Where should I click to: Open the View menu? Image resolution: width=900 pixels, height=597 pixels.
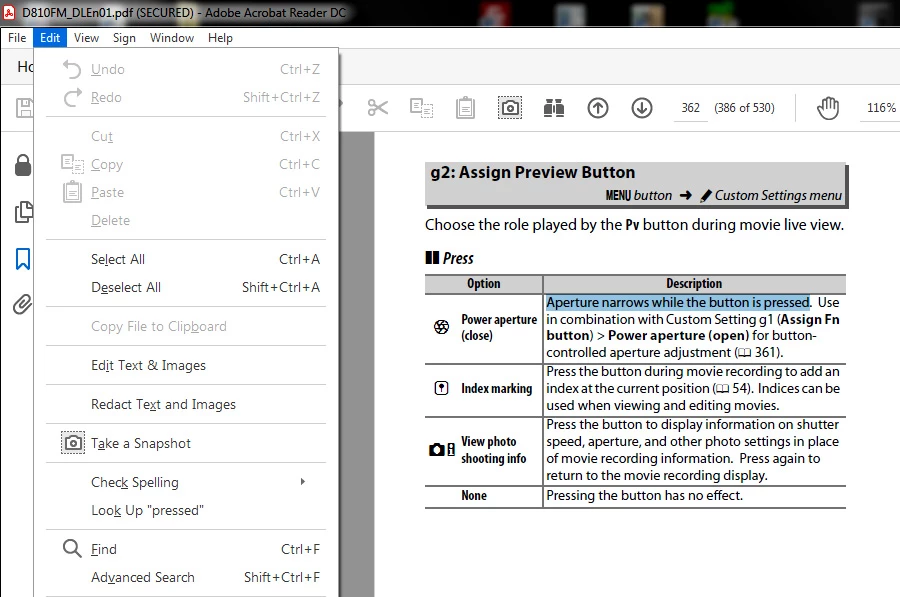point(86,38)
